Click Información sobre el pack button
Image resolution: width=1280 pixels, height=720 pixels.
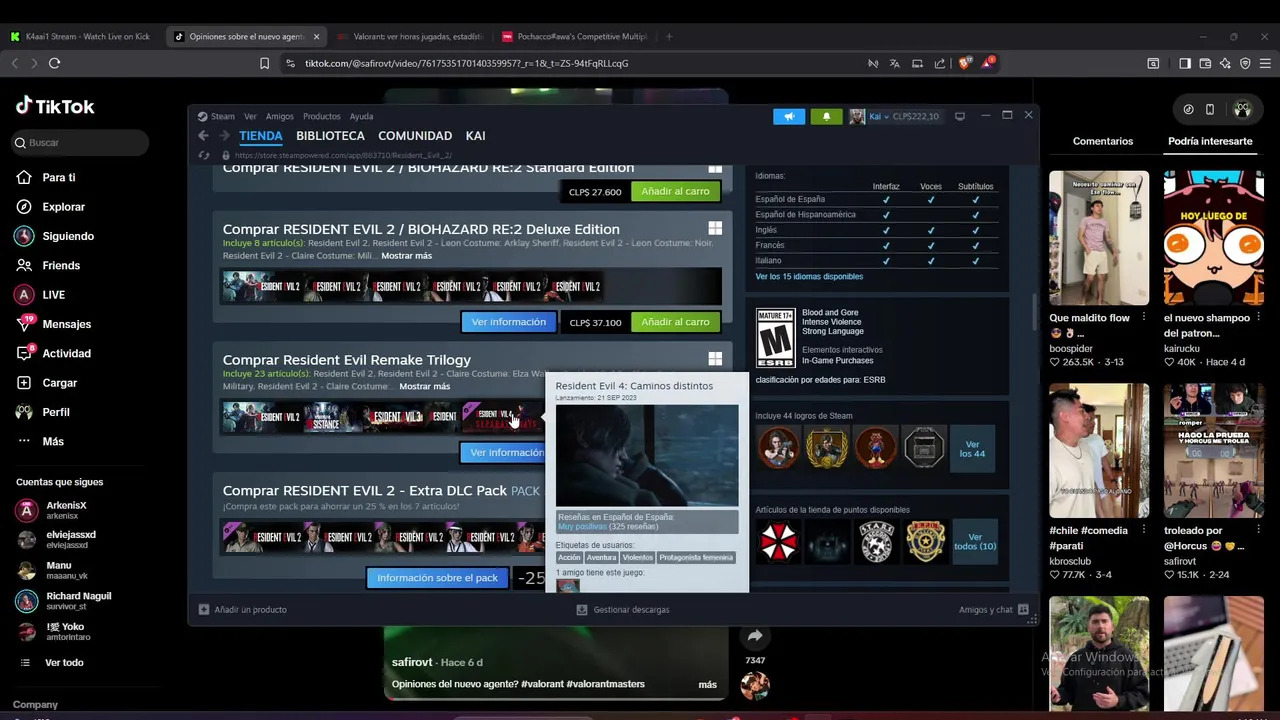click(x=437, y=578)
